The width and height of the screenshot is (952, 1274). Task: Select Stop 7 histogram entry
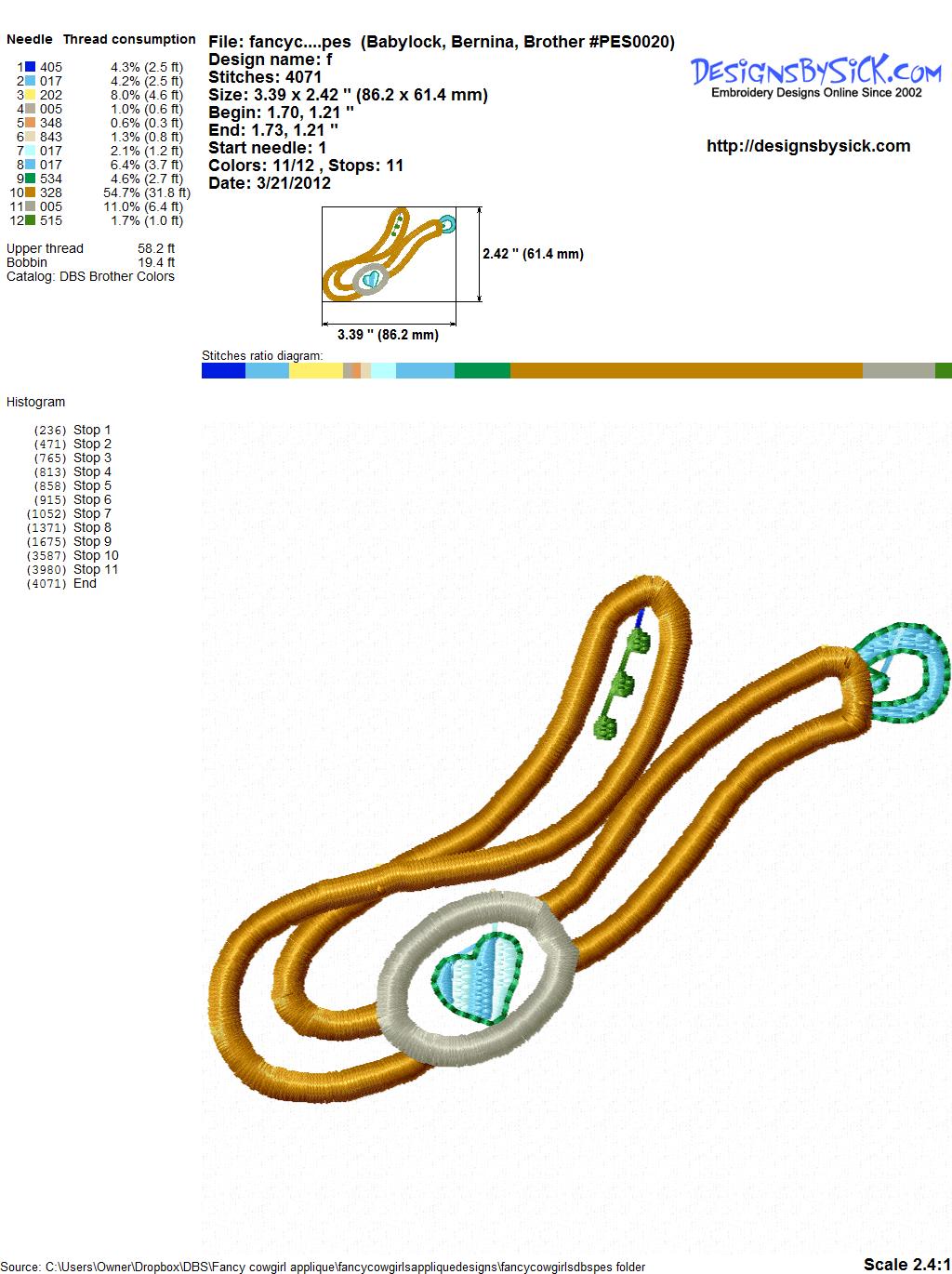coord(91,513)
